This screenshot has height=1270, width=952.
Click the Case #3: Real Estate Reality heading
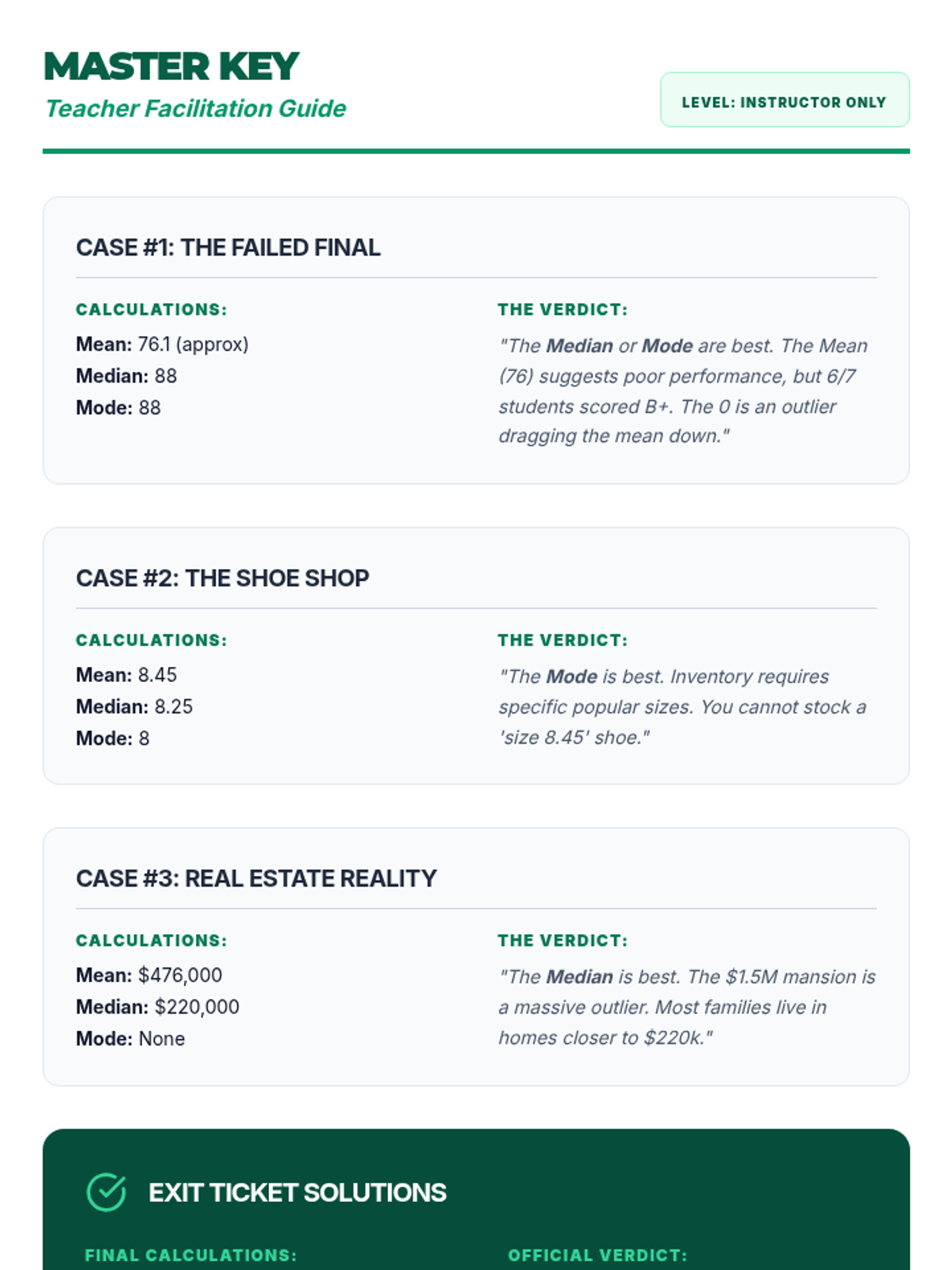point(256,879)
